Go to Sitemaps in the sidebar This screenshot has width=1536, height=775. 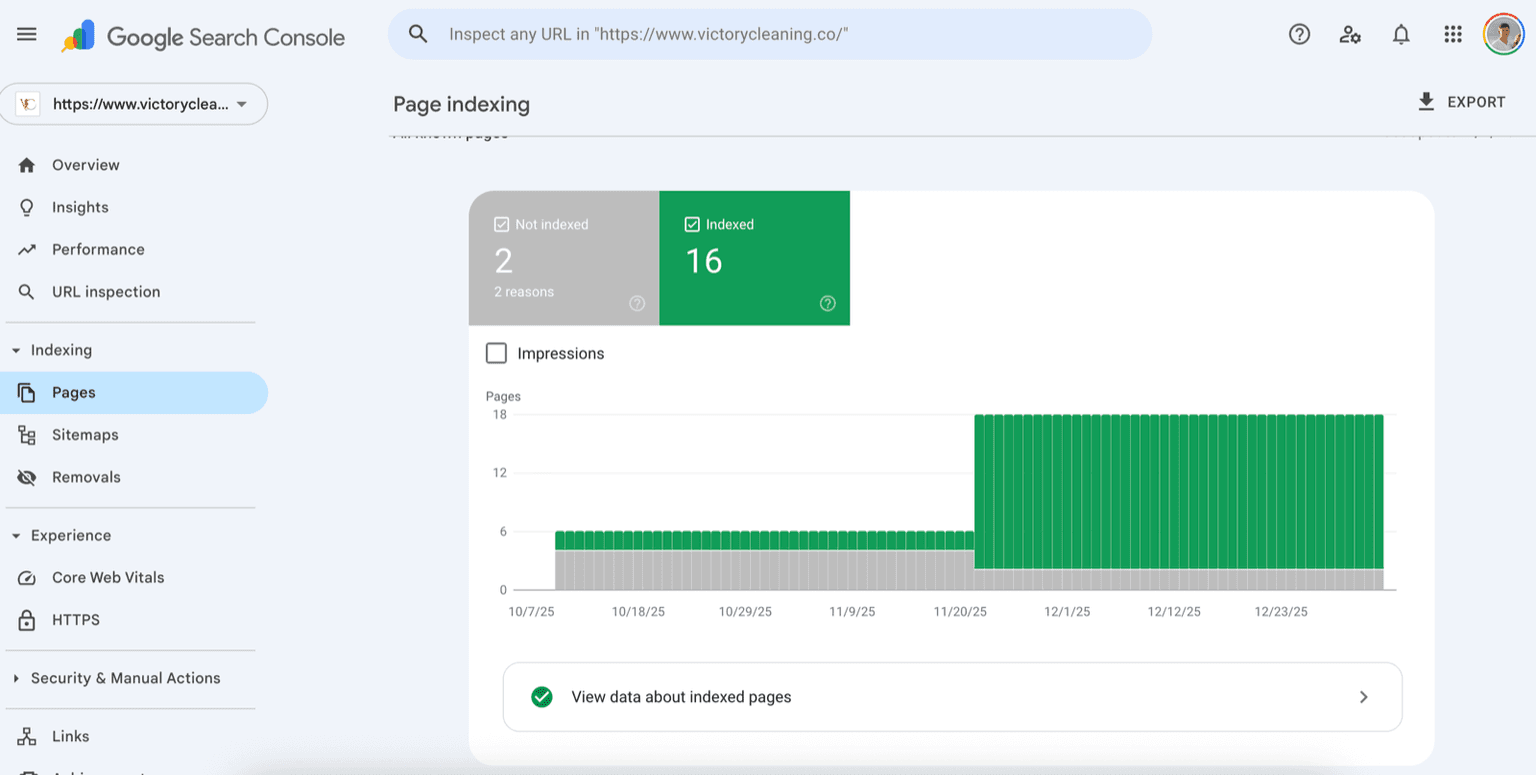click(85, 435)
